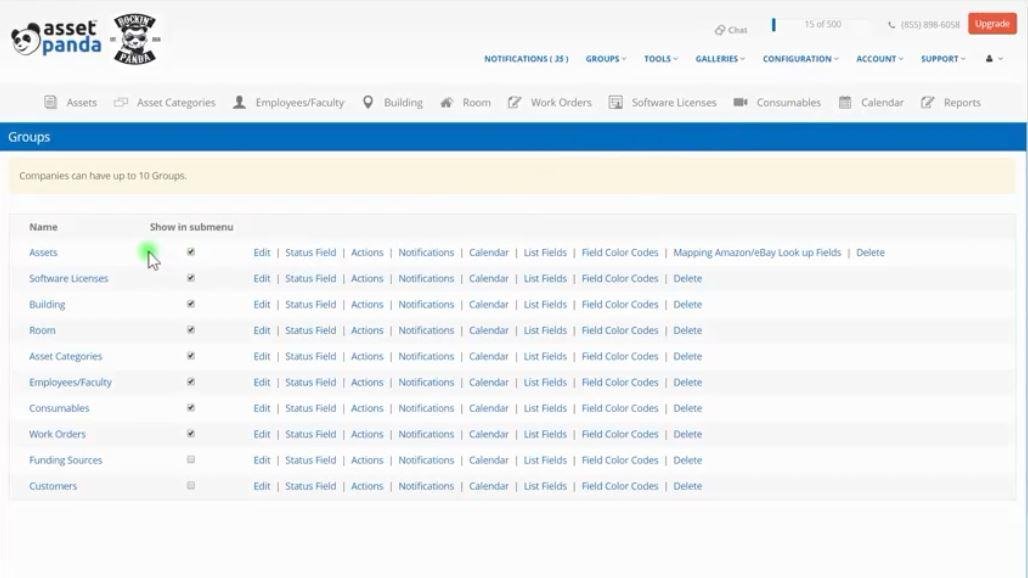Click the Consumables camera icon
This screenshot has width=1028, height=578.
click(740, 102)
